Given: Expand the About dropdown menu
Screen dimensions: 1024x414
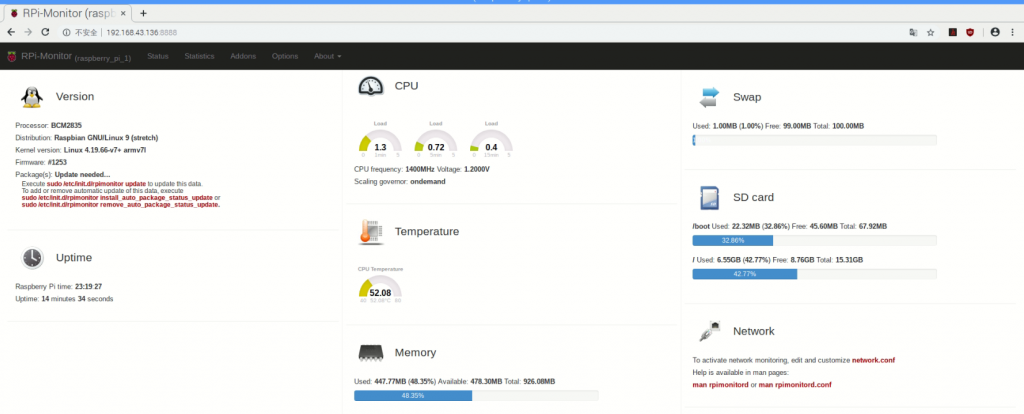Looking at the screenshot, I should click(327, 56).
